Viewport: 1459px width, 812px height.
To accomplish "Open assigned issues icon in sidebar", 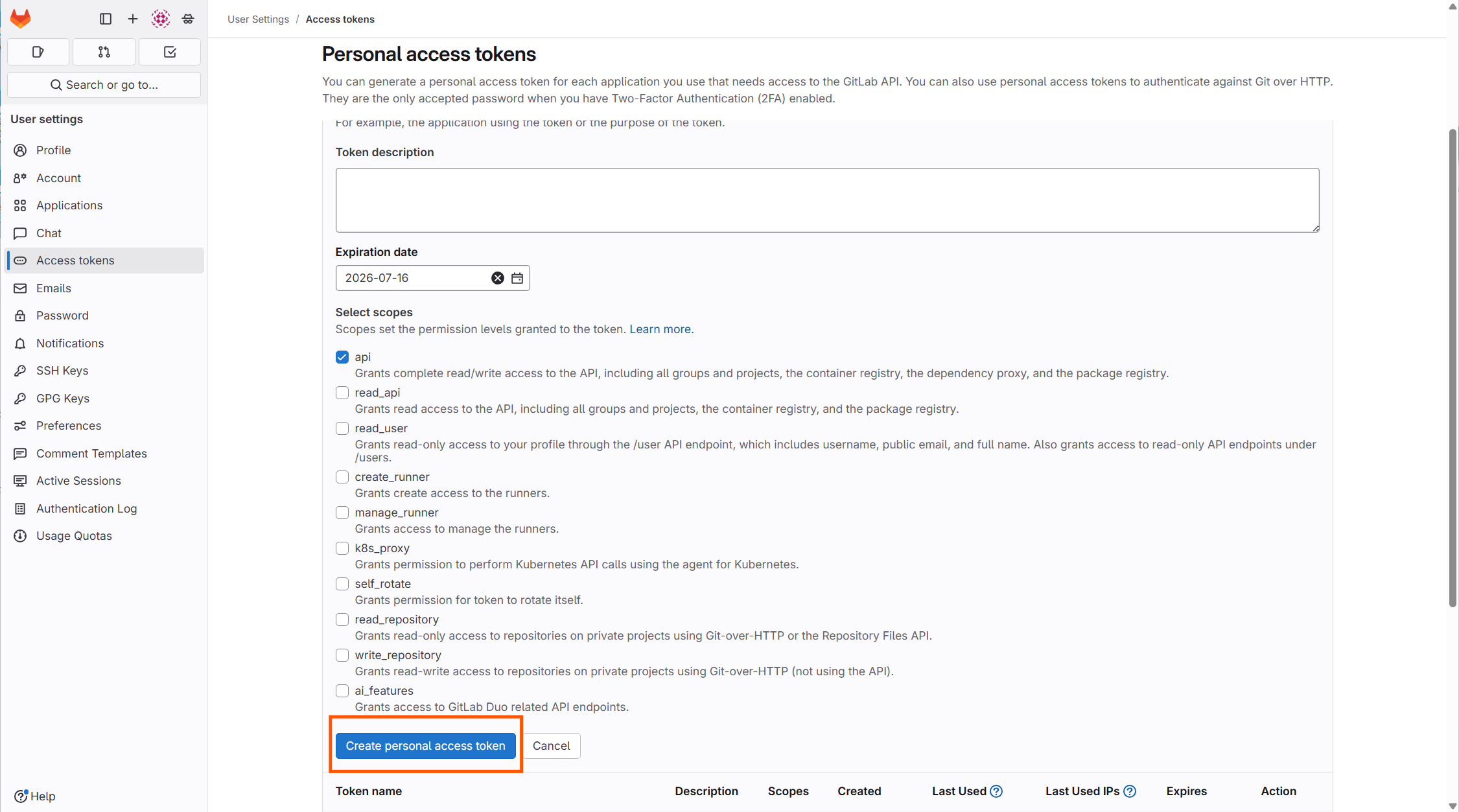I will point(38,52).
